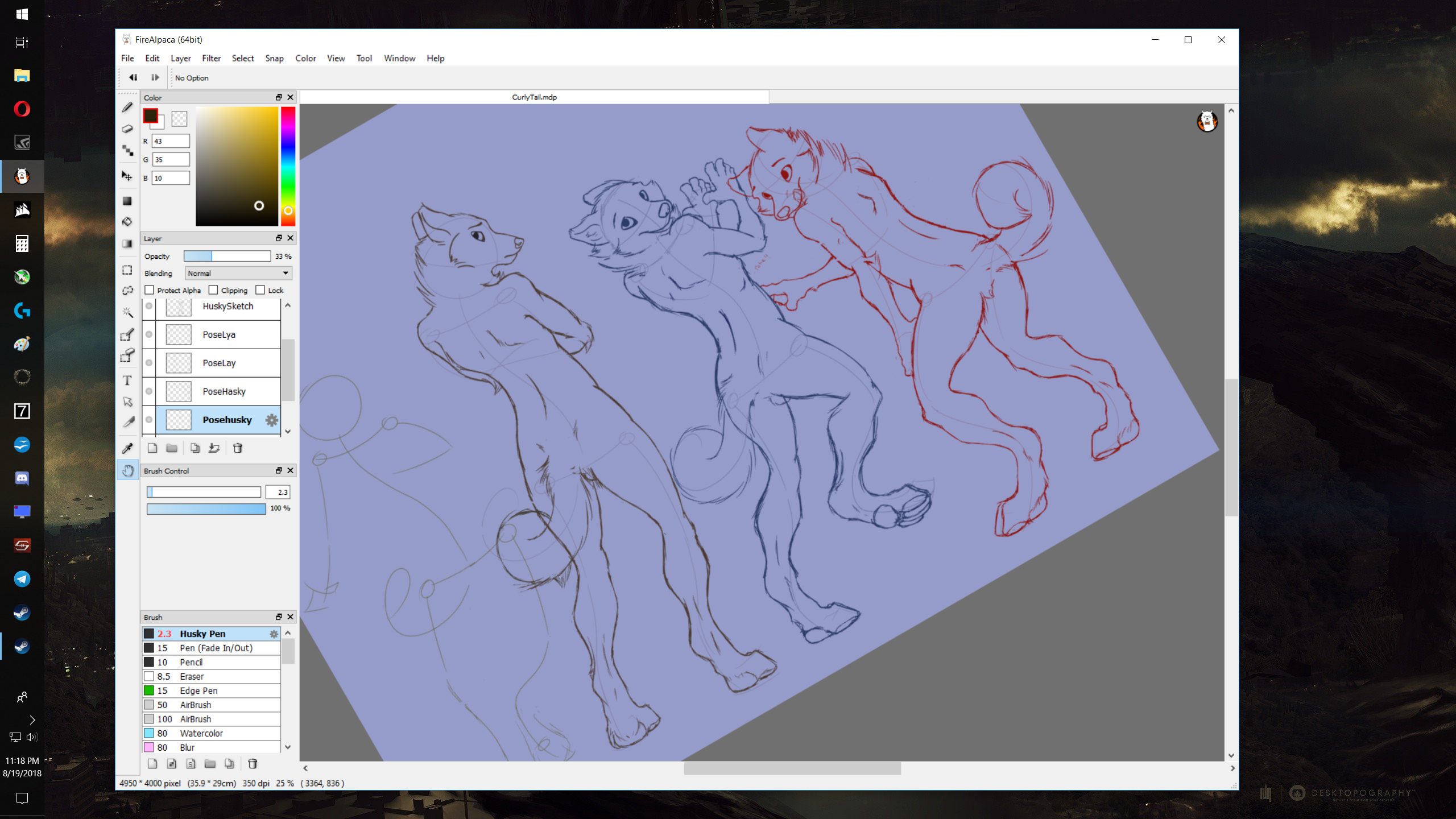Open the Blending mode dropdown
The image size is (1456, 819).
pos(238,273)
